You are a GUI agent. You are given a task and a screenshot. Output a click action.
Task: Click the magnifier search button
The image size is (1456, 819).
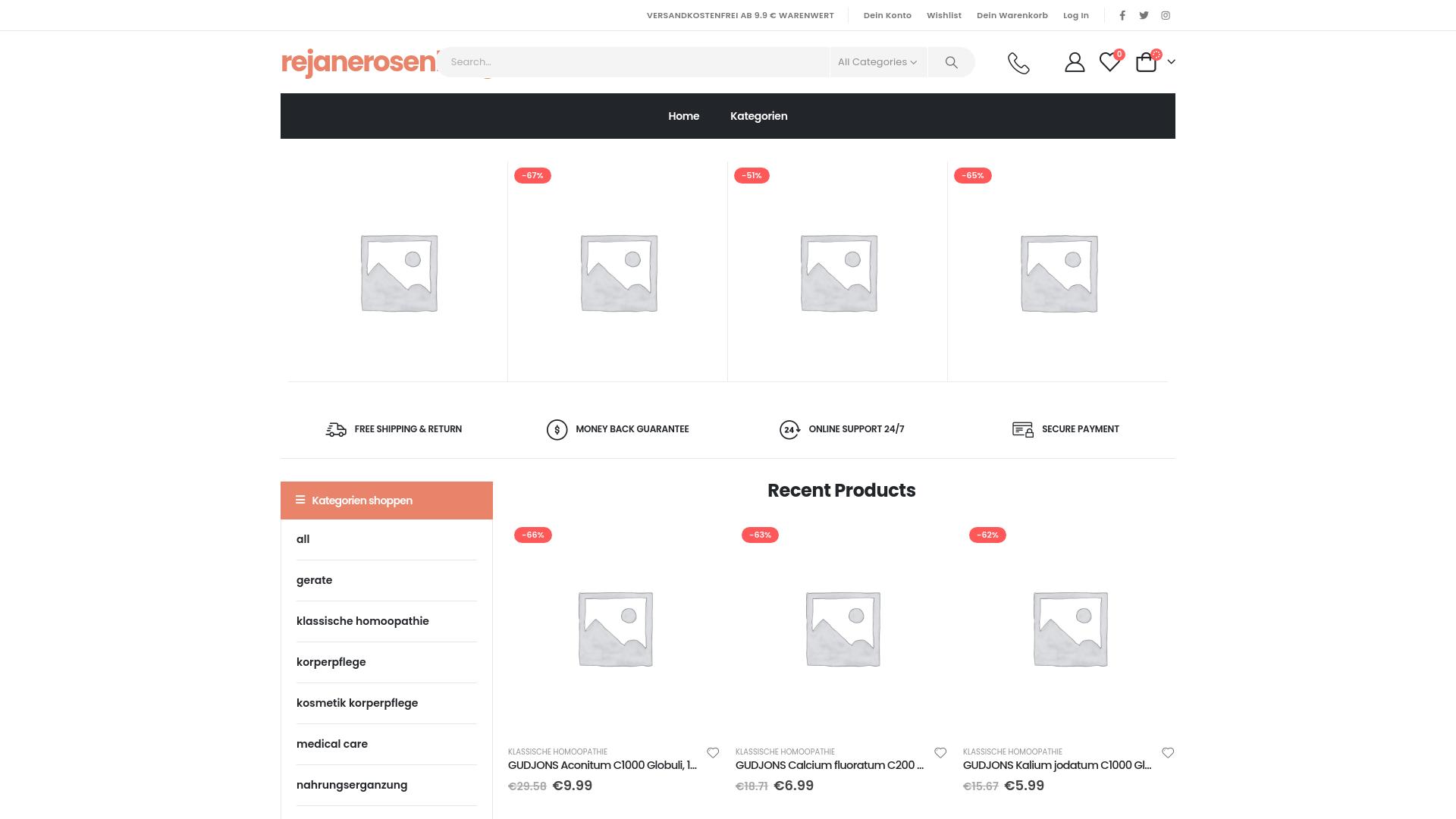click(951, 62)
